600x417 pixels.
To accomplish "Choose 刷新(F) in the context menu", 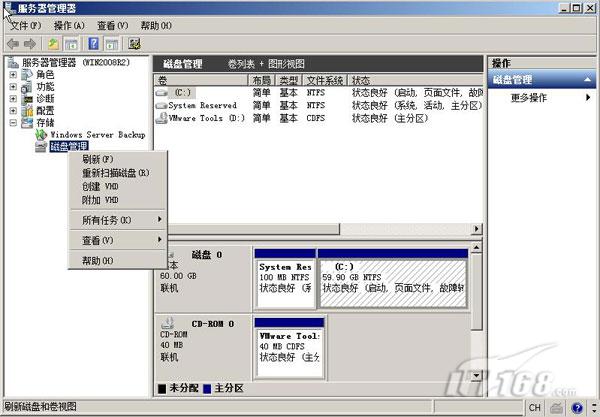I will pyautogui.click(x=117, y=159).
